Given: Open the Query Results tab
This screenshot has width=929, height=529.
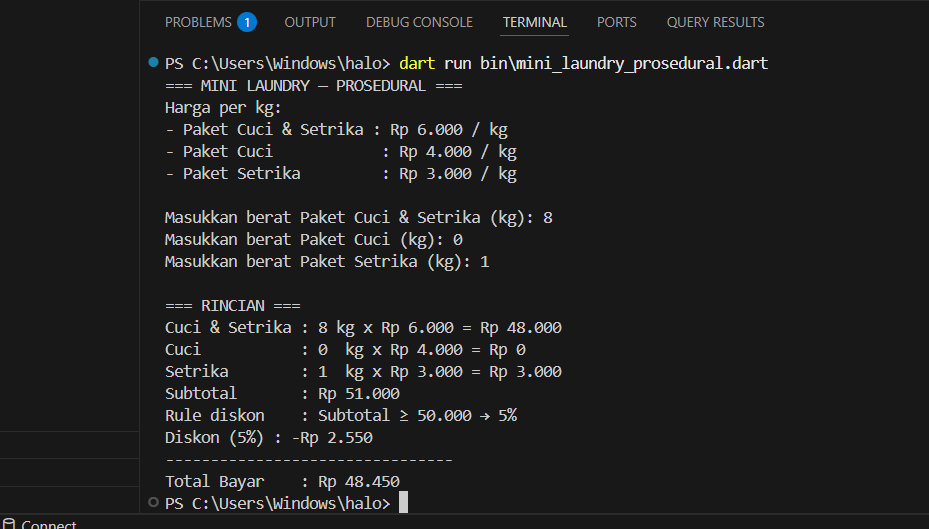Looking at the screenshot, I should 715,22.
